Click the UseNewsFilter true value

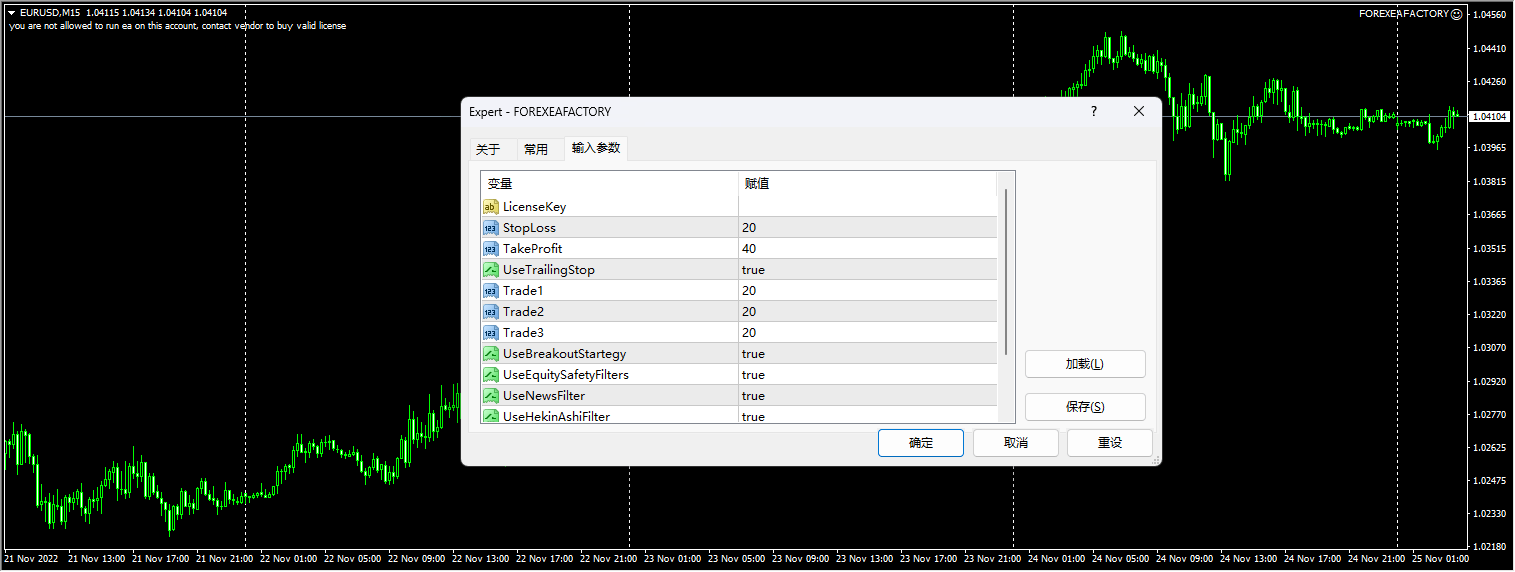[x=753, y=396]
